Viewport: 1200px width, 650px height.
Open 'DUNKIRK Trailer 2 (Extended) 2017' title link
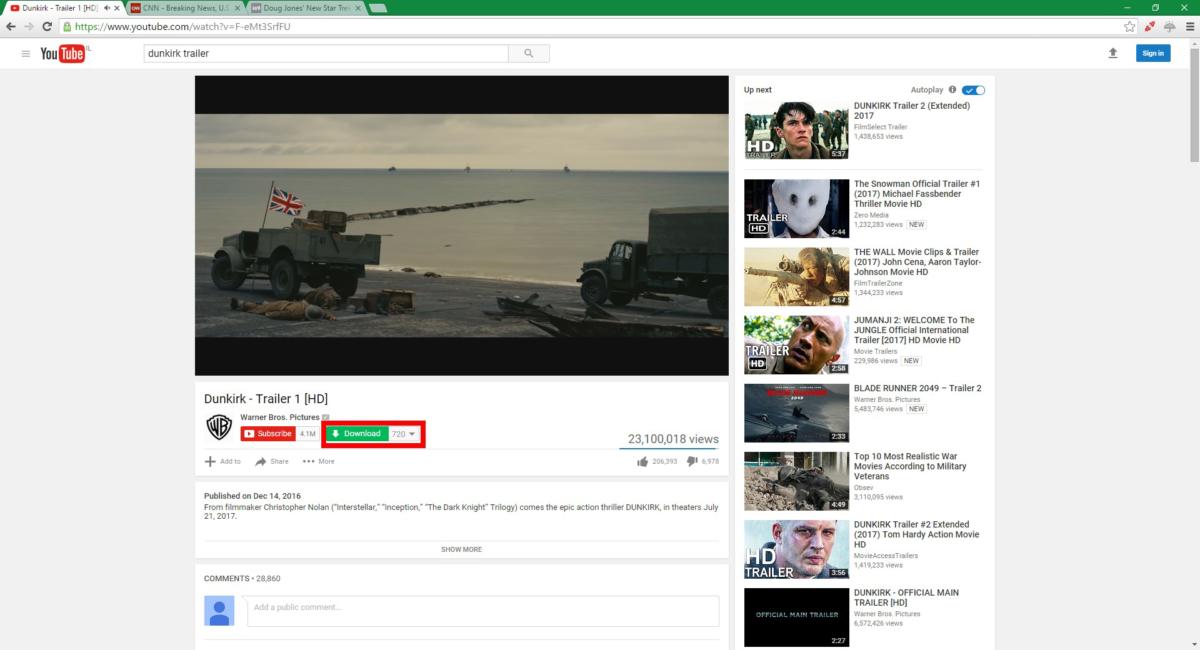pos(913,110)
